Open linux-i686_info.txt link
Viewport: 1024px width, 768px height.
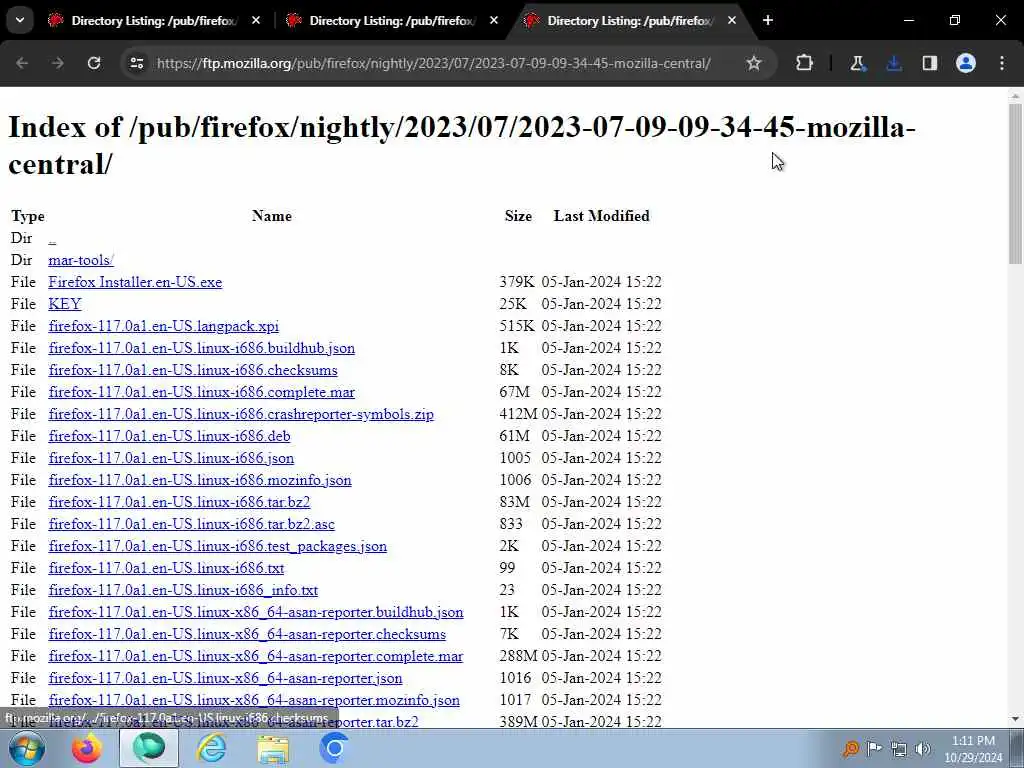(x=183, y=590)
